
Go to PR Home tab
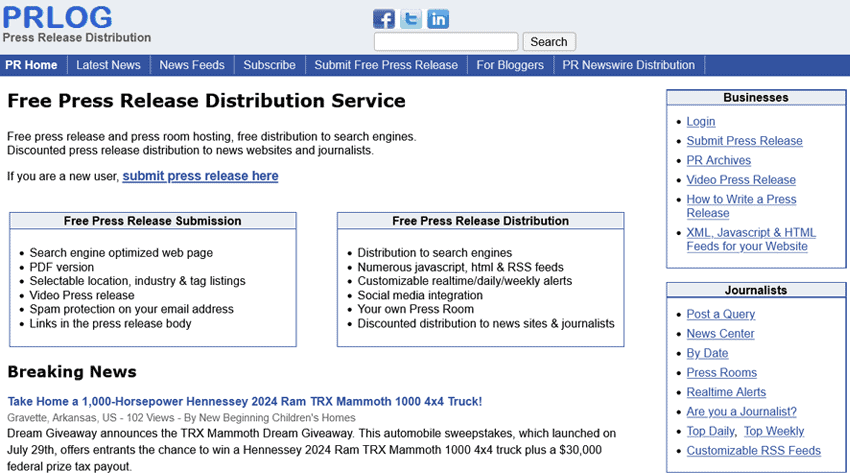31,65
